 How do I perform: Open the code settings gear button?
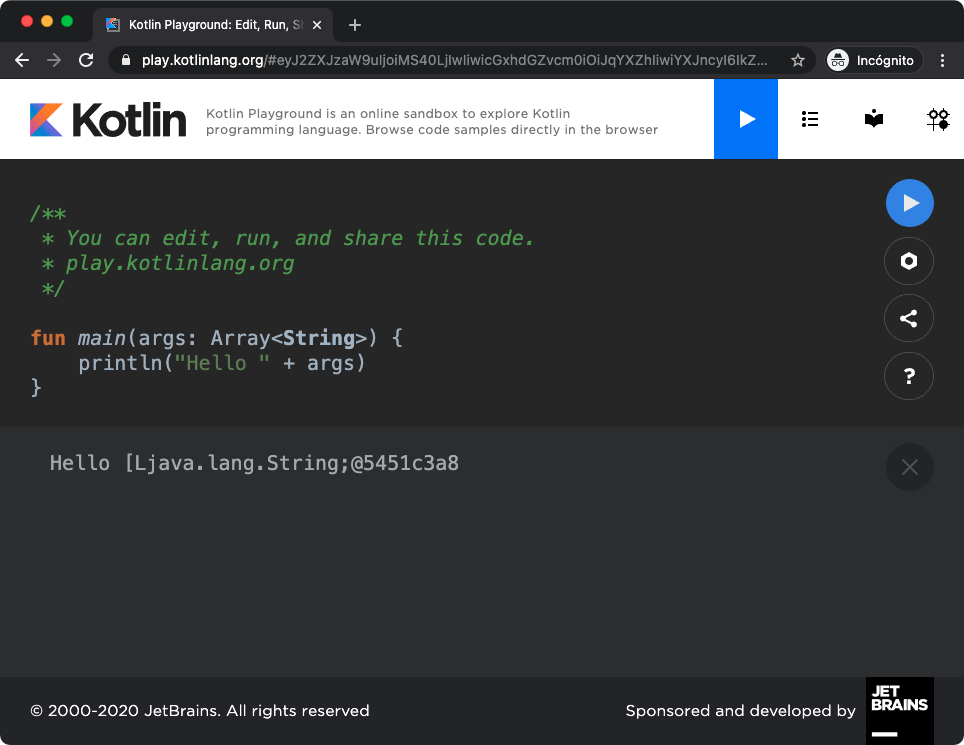click(x=909, y=260)
